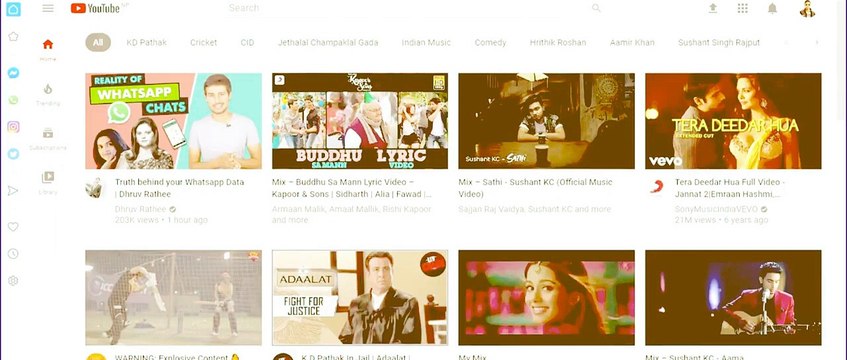Viewport: 847px width, 360px height.
Task: Open Instagram in the browser sidebar
Action: click(14, 127)
